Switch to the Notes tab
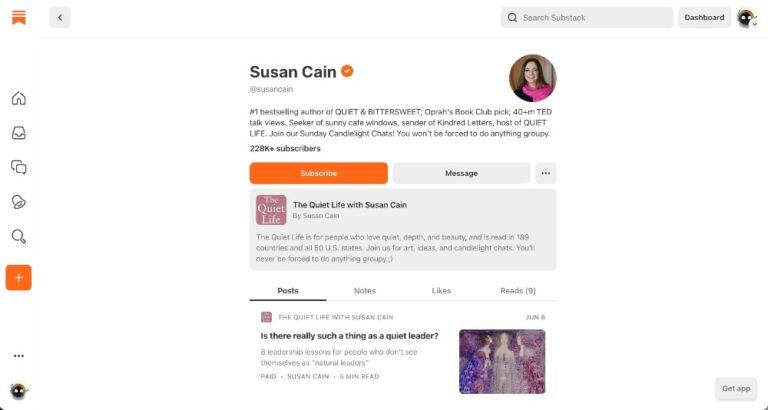768x410 pixels. (x=365, y=290)
